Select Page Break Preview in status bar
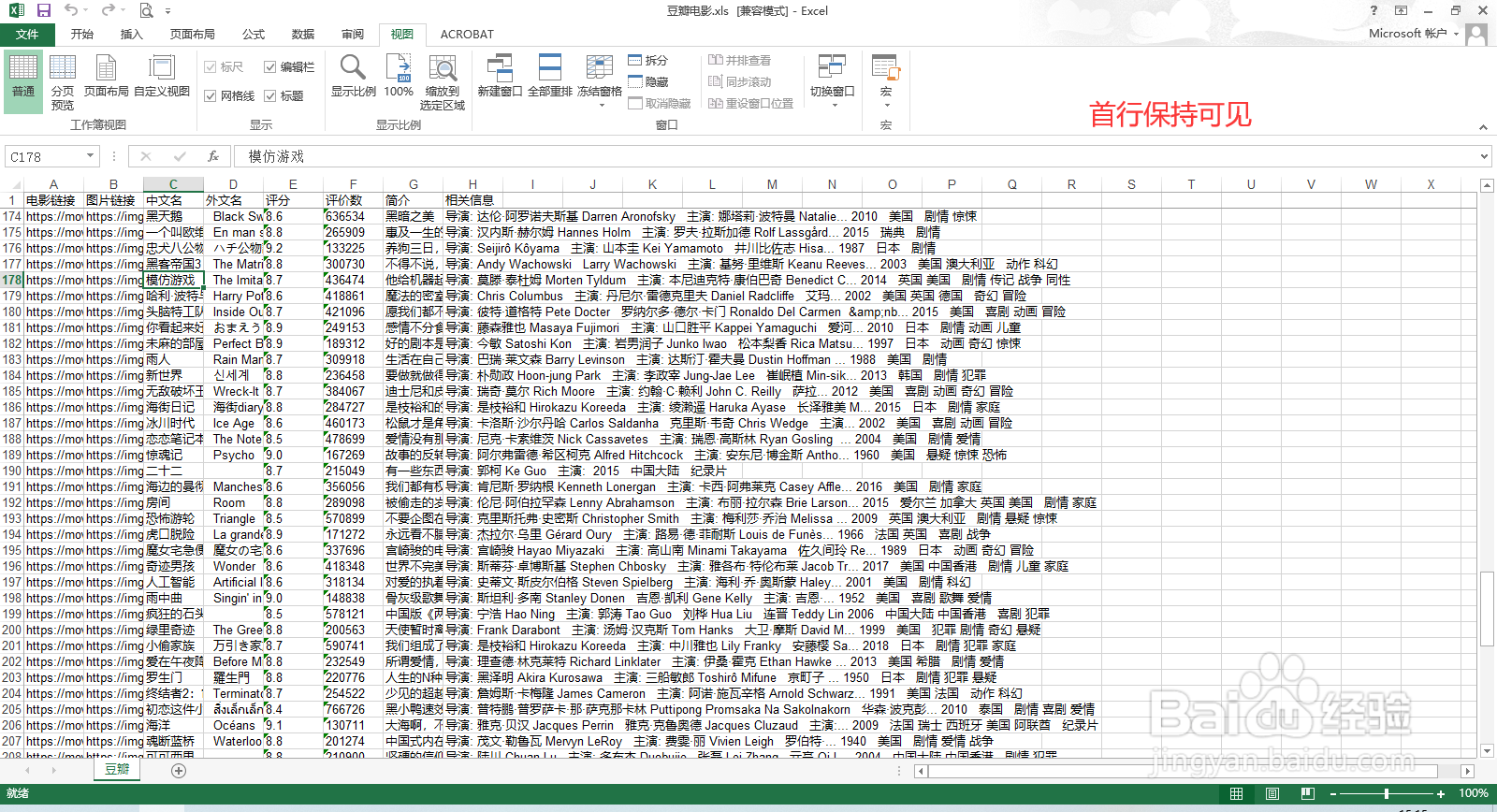 pyautogui.click(x=1307, y=793)
